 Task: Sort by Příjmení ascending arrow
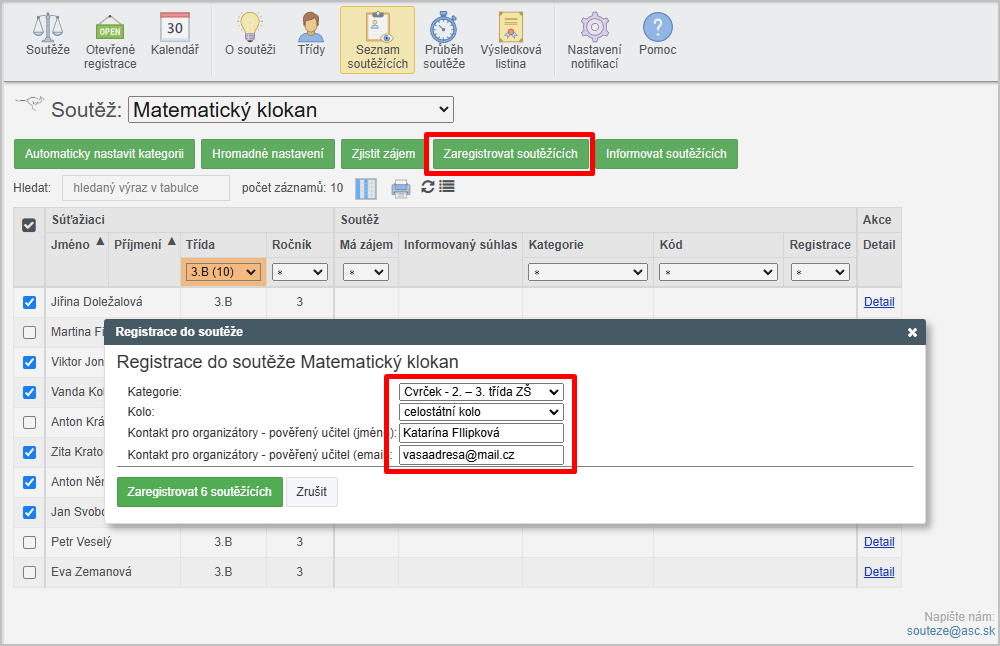(x=172, y=241)
